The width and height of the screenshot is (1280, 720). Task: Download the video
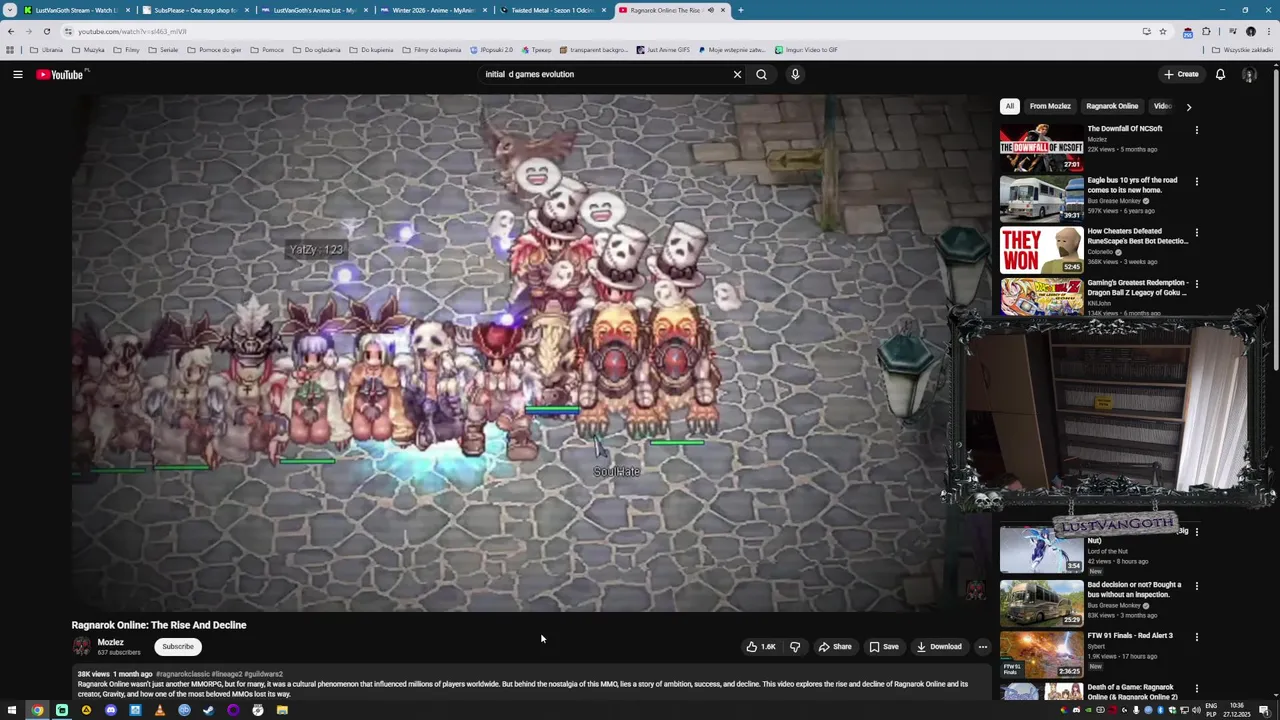pos(939,647)
